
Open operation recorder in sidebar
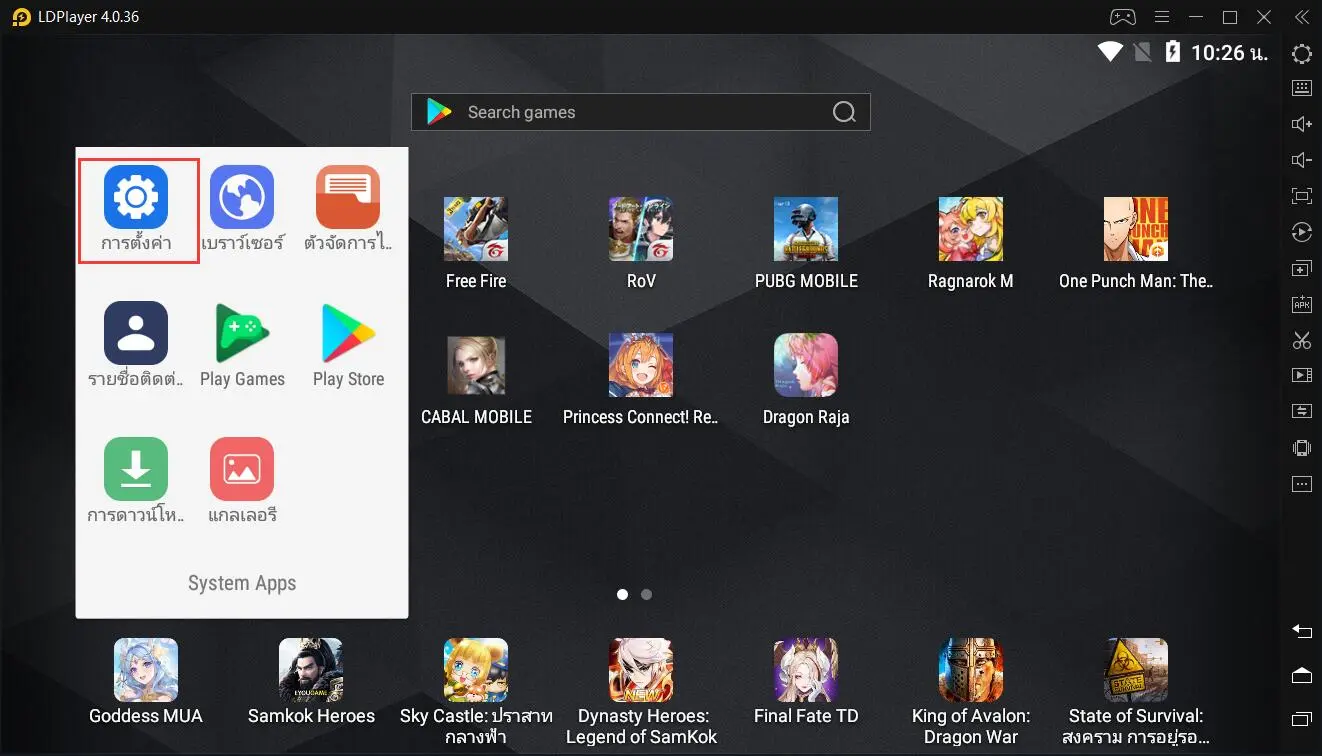[x=1302, y=232]
